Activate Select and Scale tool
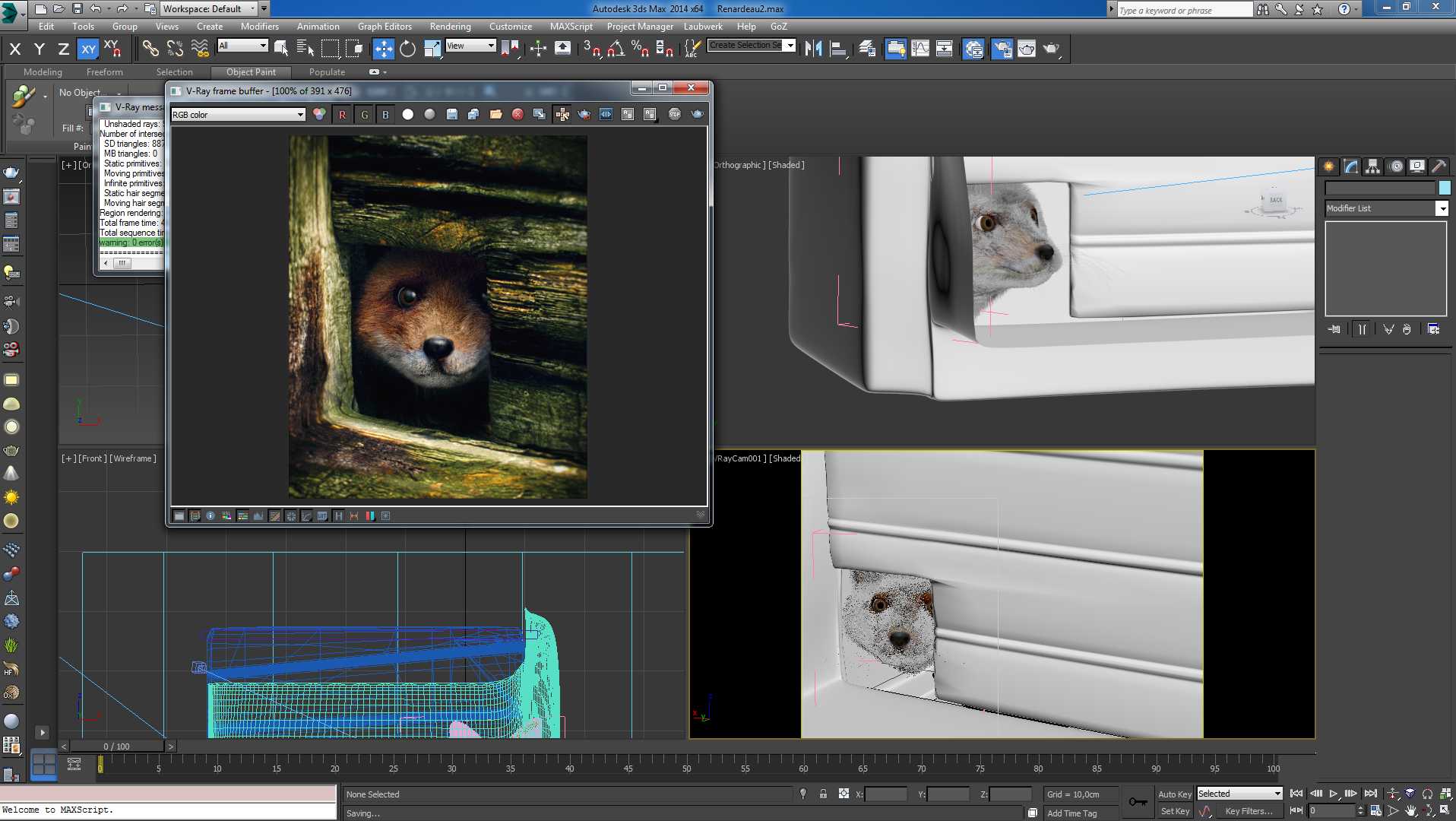Image resolution: width=1456 pixels, height=821 pixels. [432, 49]
